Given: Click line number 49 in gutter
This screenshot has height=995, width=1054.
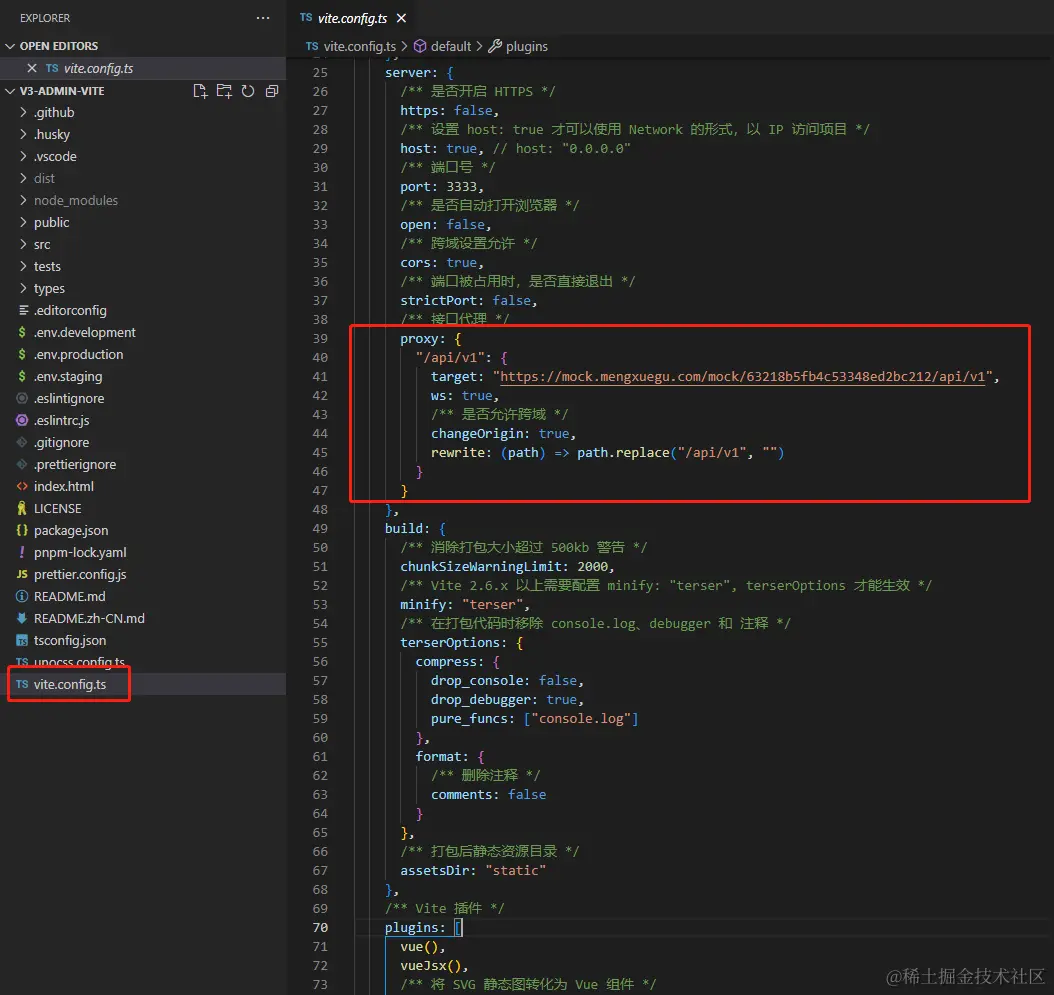Looking at the screenshot, I should tap(320, 528).
